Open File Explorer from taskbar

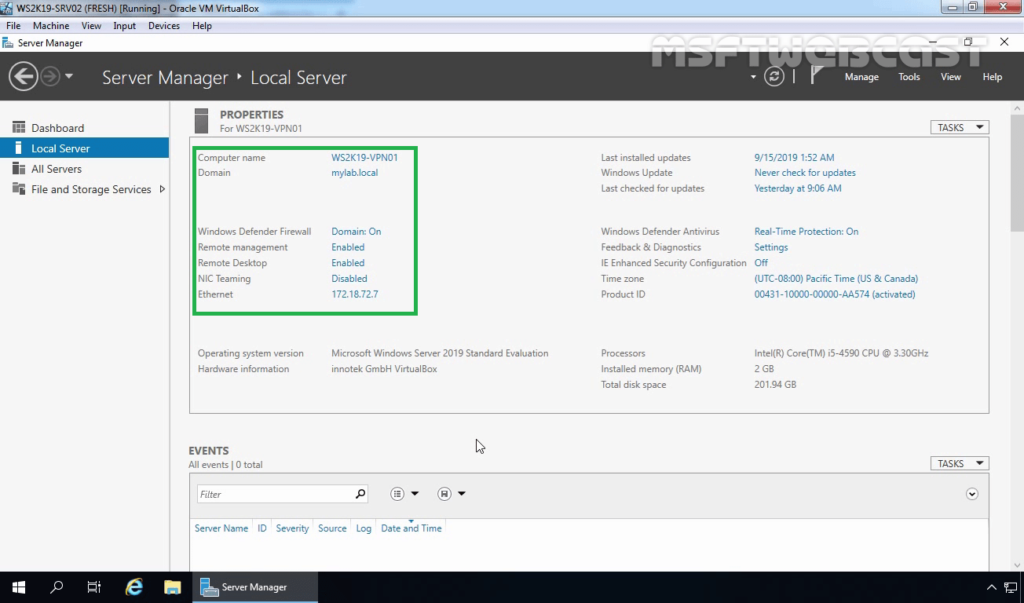tap(172, 587)
